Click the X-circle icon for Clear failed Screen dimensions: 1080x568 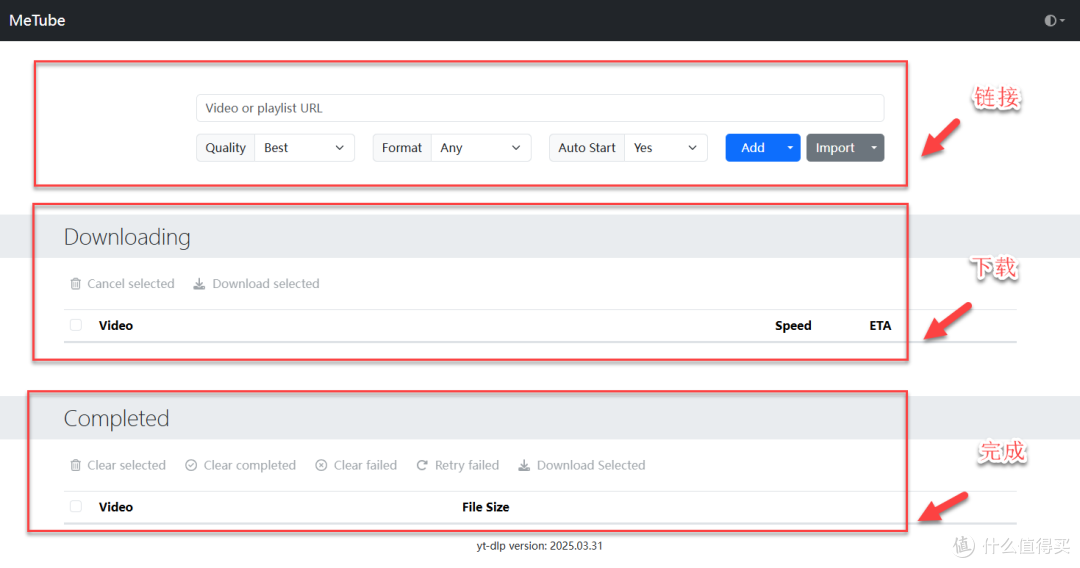[x=321, y=465]
